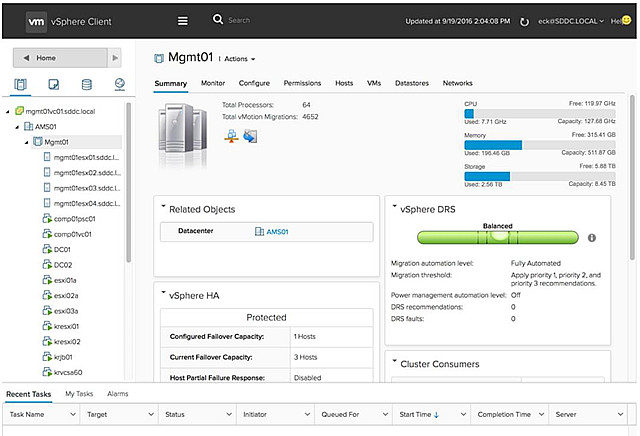Viewport: 640px width, 436px height.
Task: Switch to the Networks tab
Action: (x=458, y=83)
